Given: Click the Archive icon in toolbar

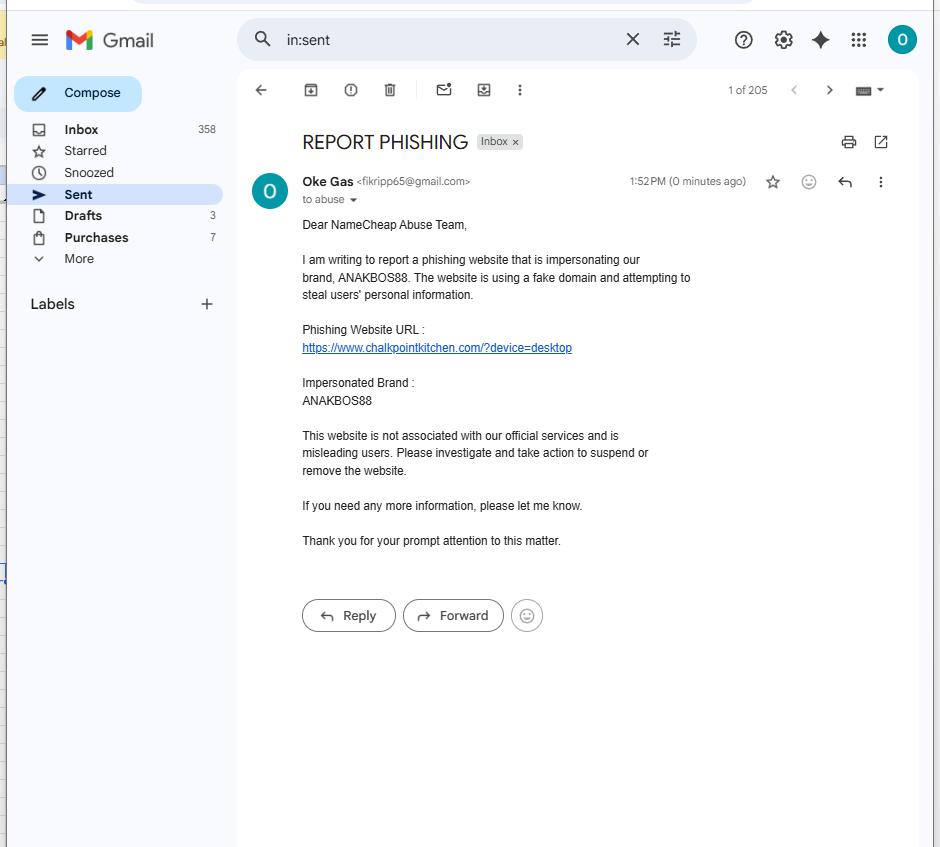Looking at the screenshot, I should tap(311, 90).
